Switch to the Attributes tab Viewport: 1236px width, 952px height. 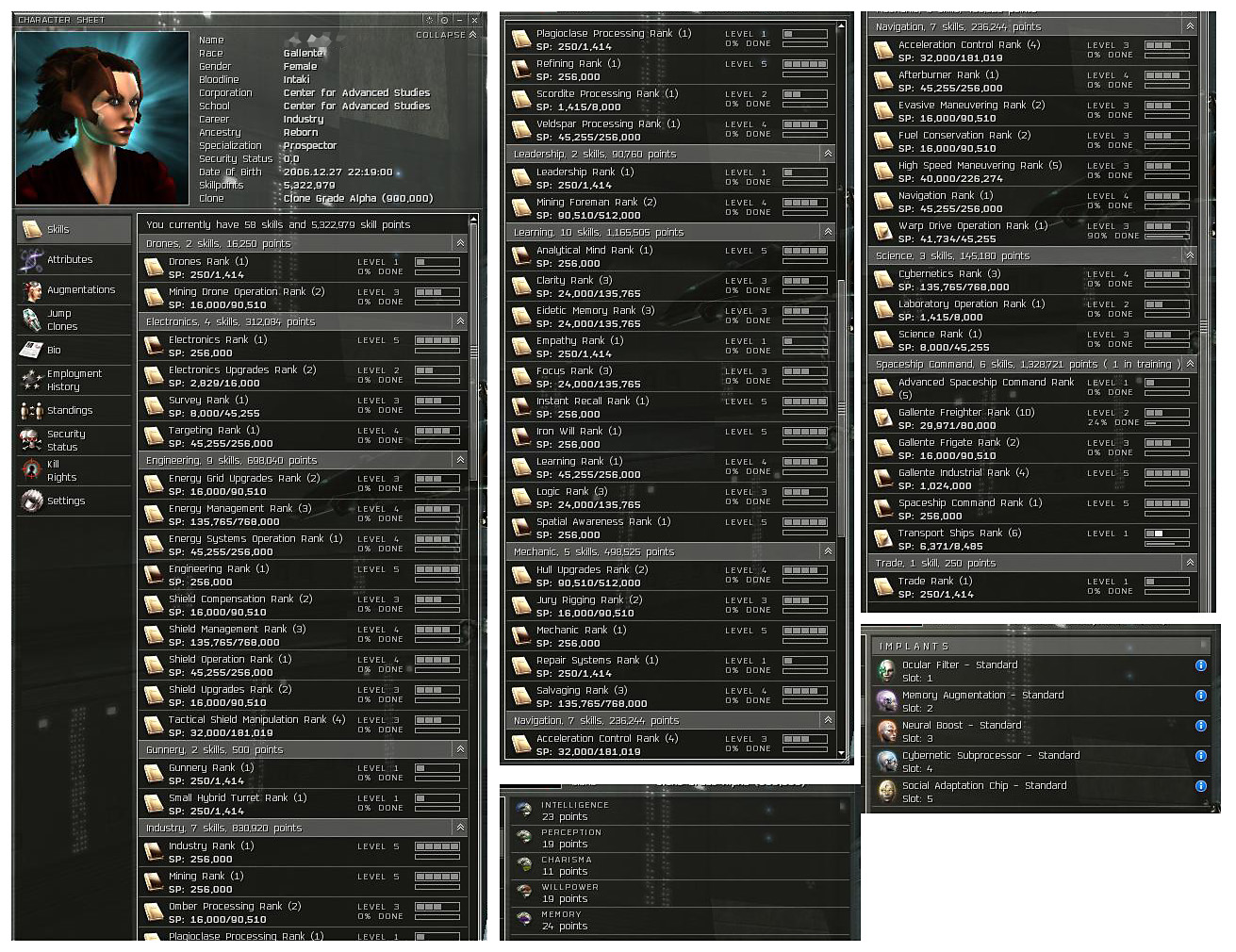(74, 259)
